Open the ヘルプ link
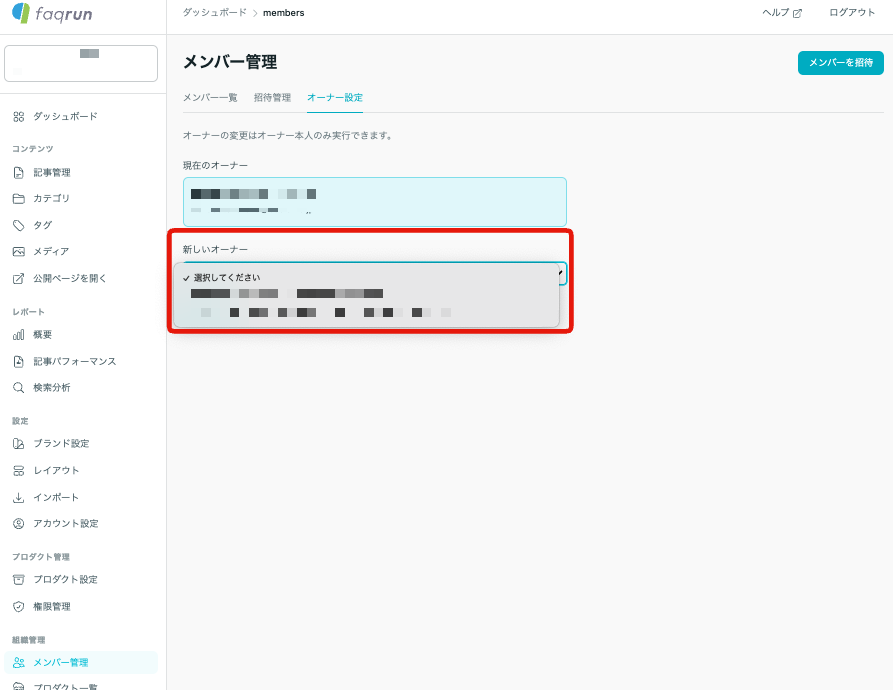Image resolution: width=893 pixels, height=690 pixels. pos(782,13)
